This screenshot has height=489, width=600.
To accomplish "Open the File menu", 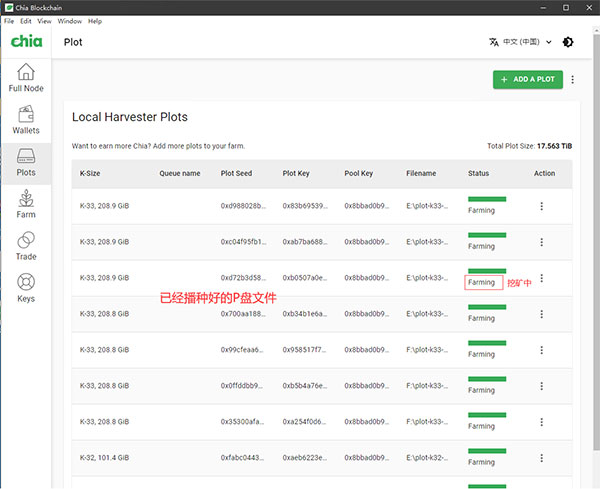I will coord(9,21).
